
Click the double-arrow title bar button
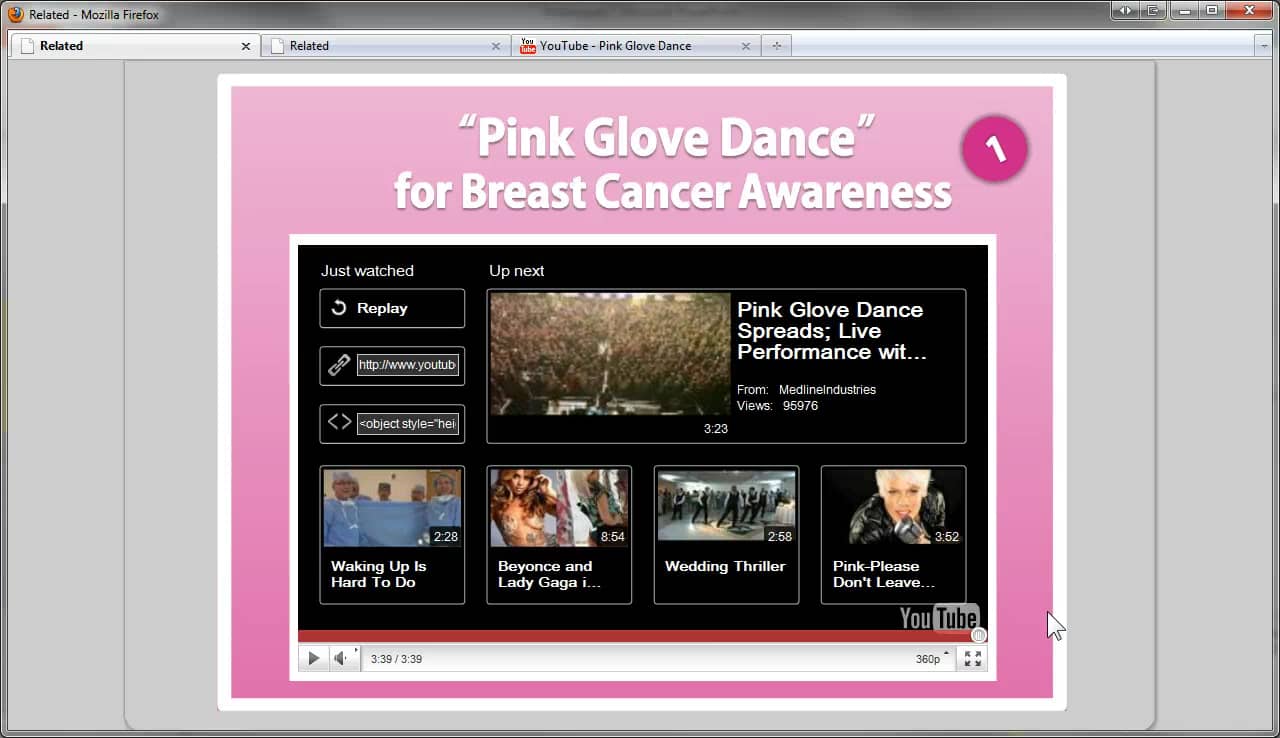1126,10
